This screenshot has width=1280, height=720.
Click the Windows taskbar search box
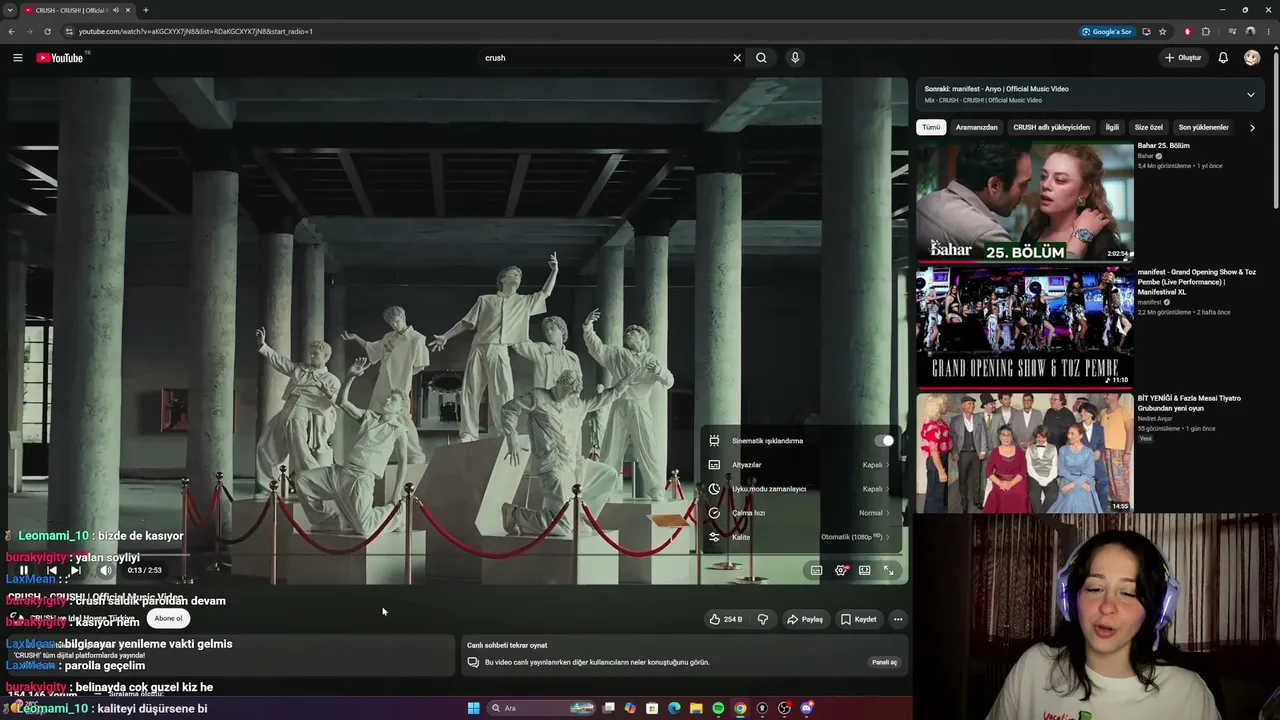pyautogui.click(x=541, y=708)
